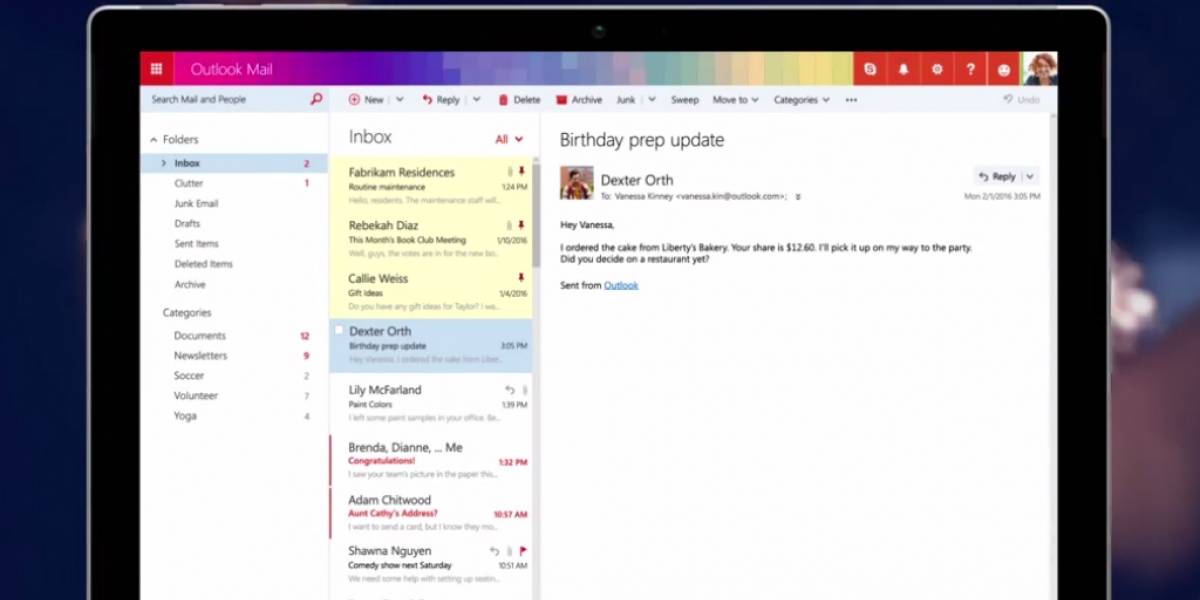Click the message list scrollbar
The image size is (1200, 600).
[536, 215]
